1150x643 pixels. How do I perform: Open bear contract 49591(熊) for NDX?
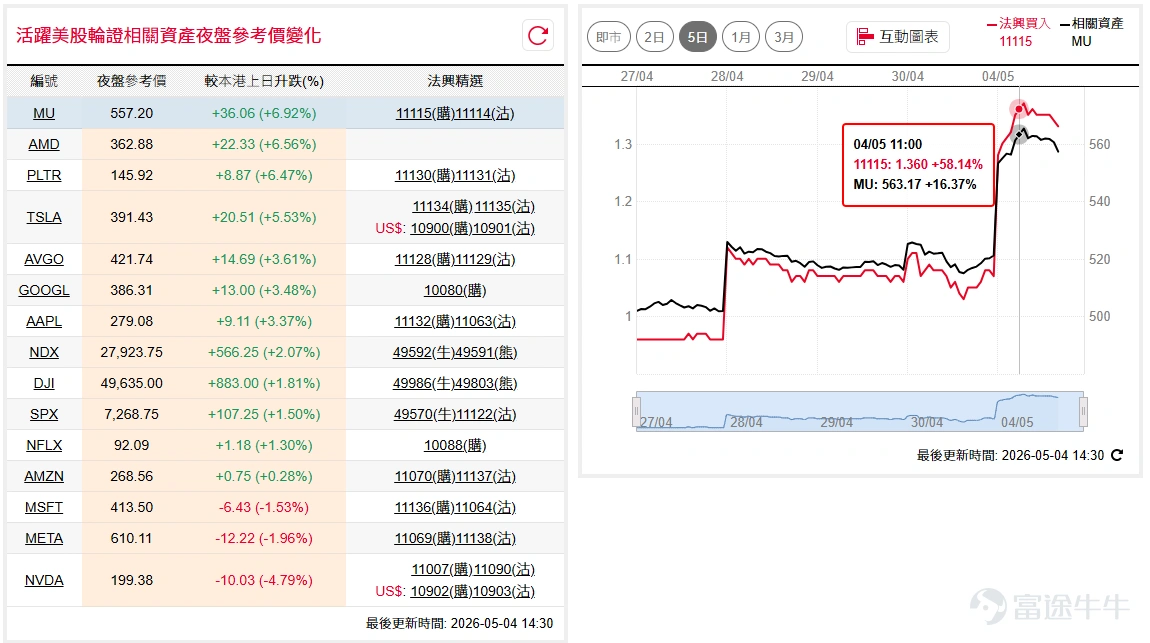486,352
